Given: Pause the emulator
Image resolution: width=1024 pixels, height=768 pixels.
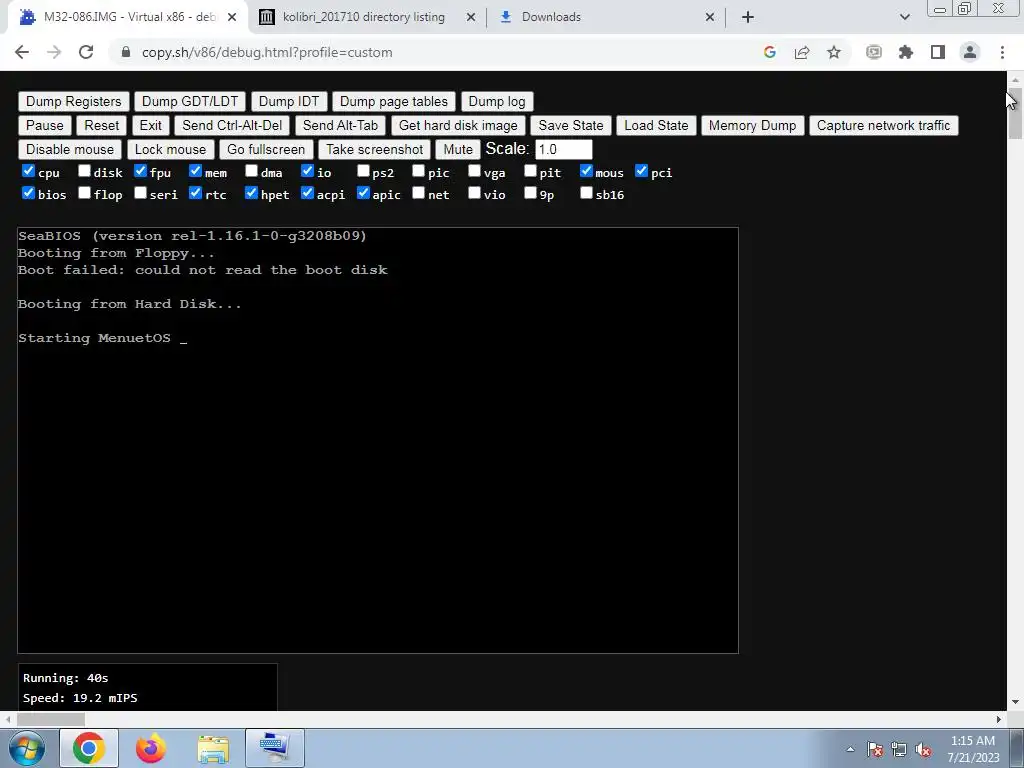Looking at the screenshot, I should [x=44, y=125].
